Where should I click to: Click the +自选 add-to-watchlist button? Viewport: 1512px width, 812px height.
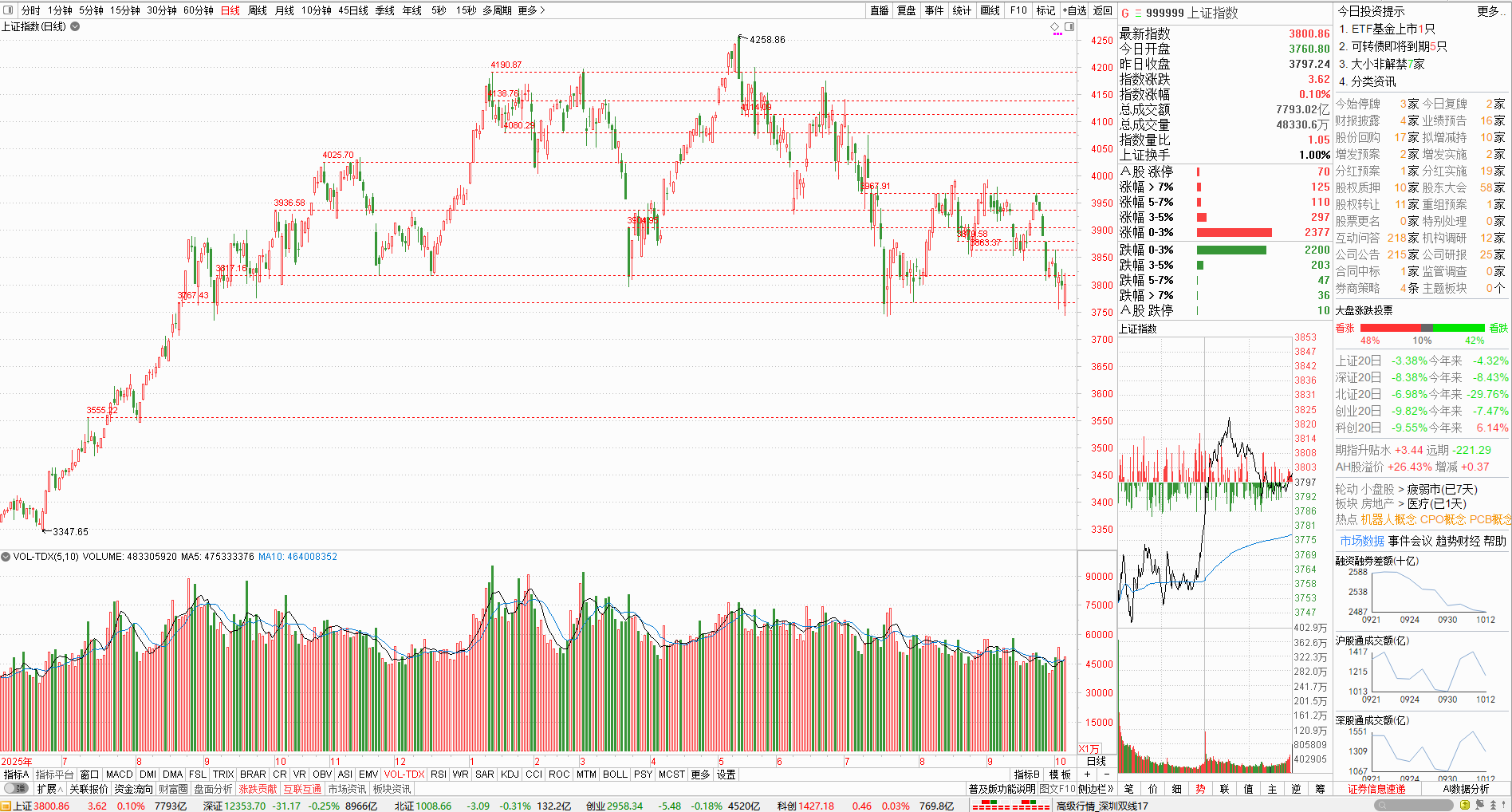tap(1074, 10)
